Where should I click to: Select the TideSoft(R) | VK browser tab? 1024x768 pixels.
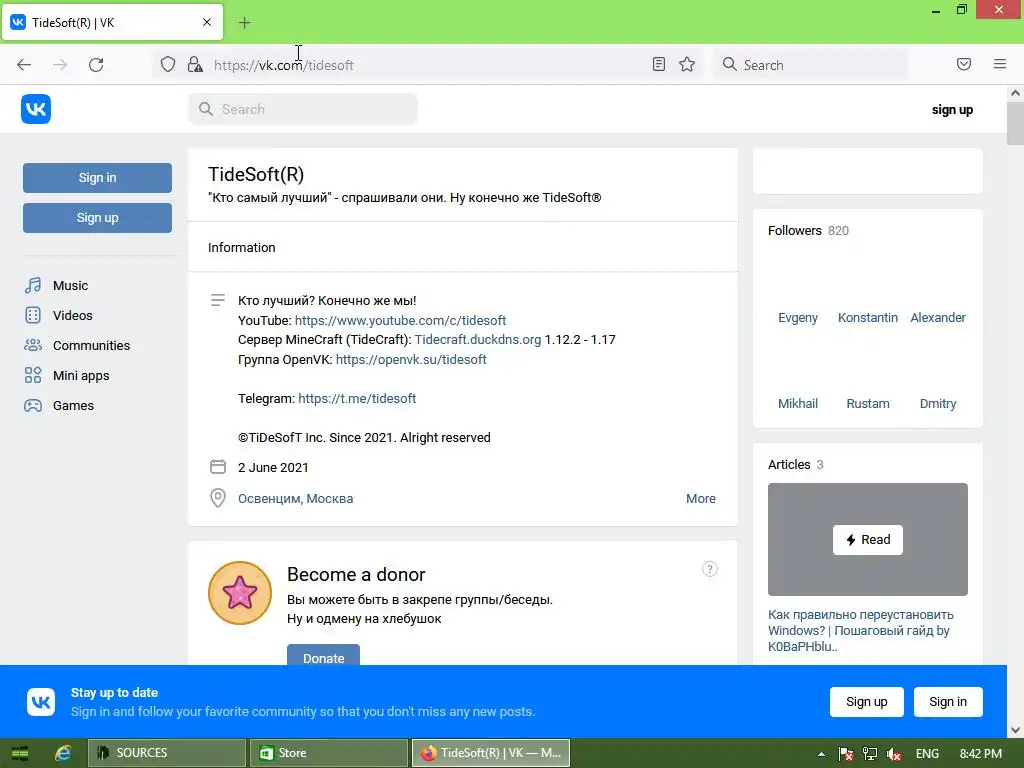tap(112, 23)
